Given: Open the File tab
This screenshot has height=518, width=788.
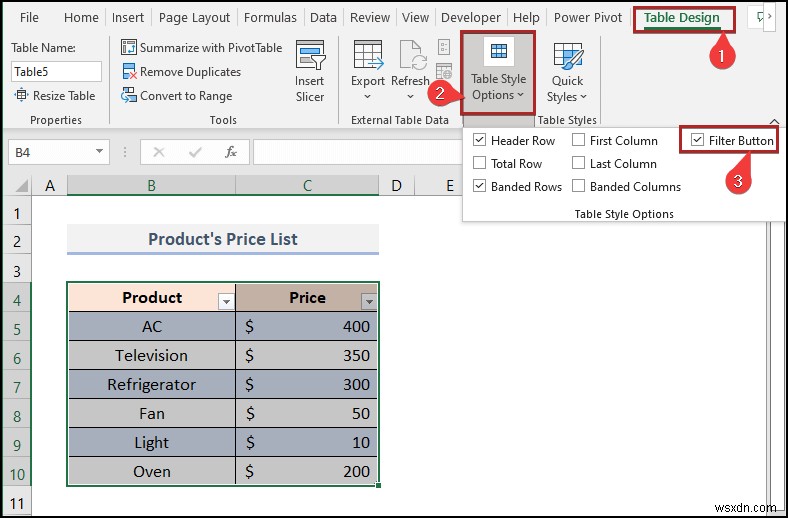Looking at the screenshot, I should coord(29,18).
